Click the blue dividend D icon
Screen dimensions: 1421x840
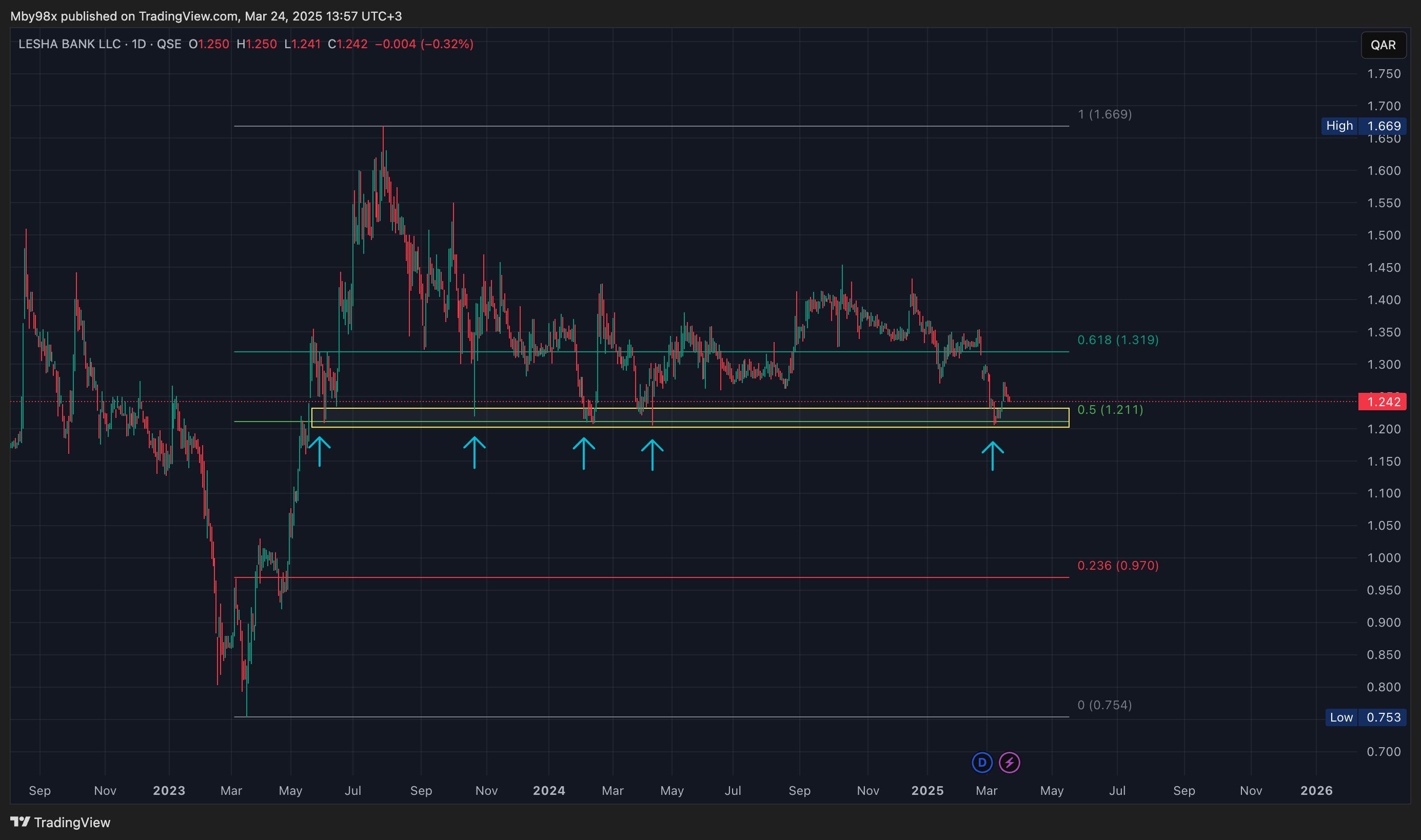coord(982,763)
